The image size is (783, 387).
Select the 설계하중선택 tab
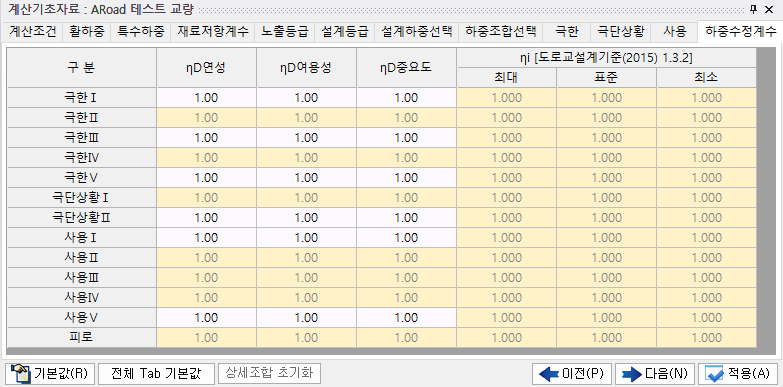pyautogui.click(x=416, y=32)
